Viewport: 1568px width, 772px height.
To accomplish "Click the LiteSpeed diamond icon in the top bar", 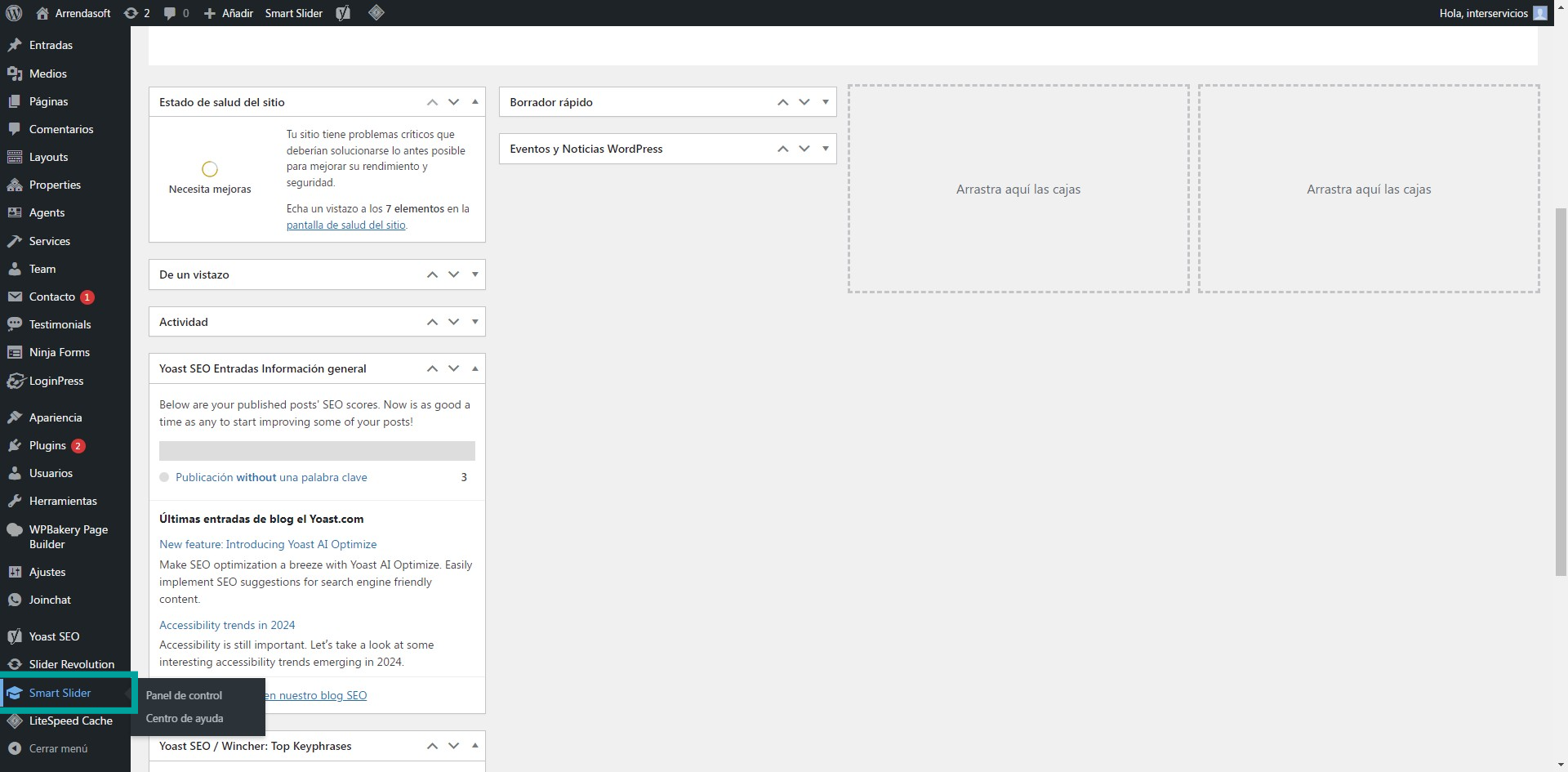I will coord(376,12).
